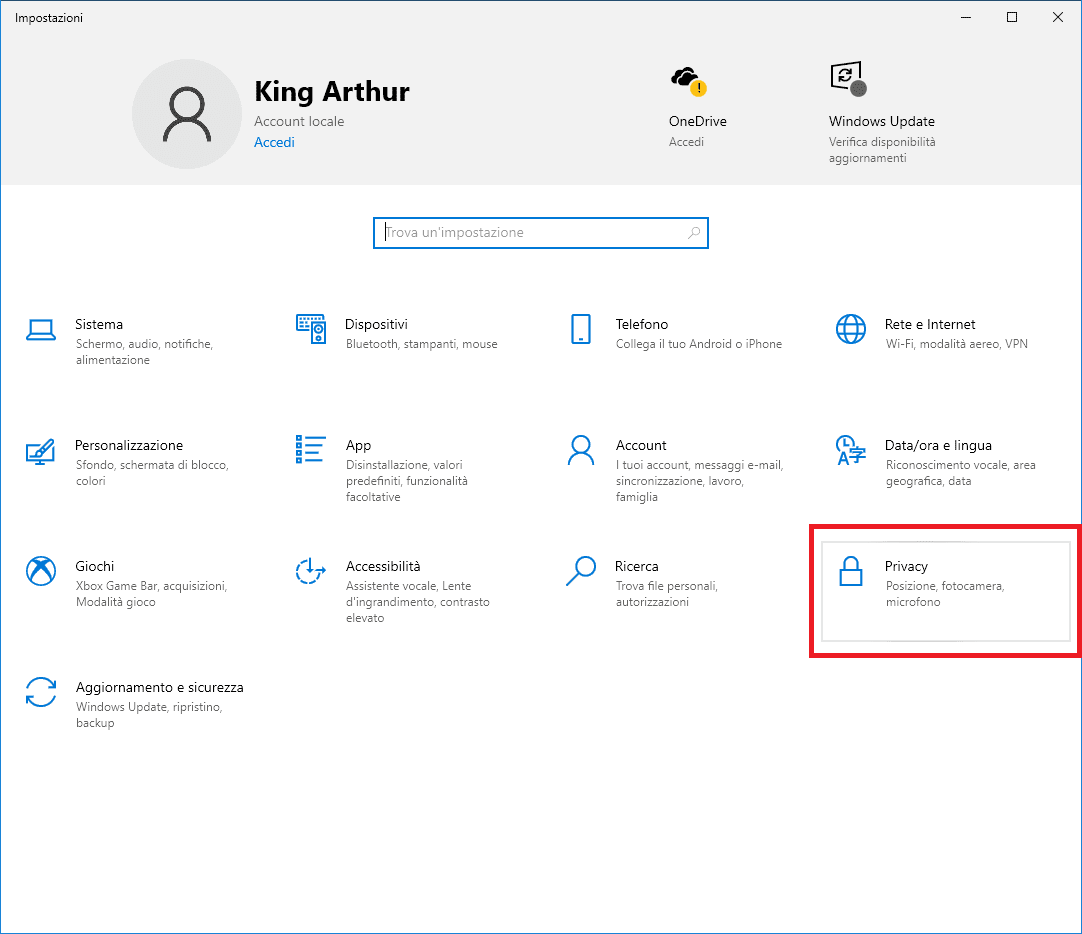Screen dimensions: 1082x934
Task: Click the King Arthur profile avatar
Action: coord(187,113)
